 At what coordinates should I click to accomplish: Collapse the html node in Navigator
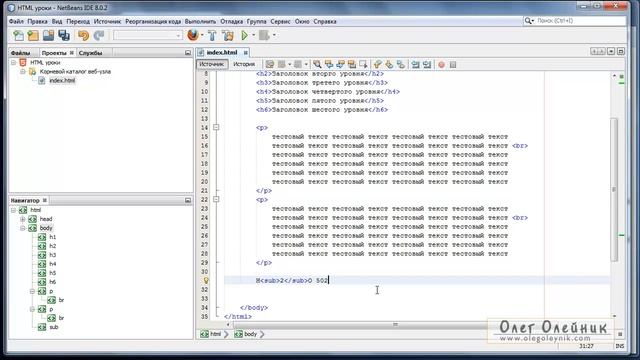(13, 210)
